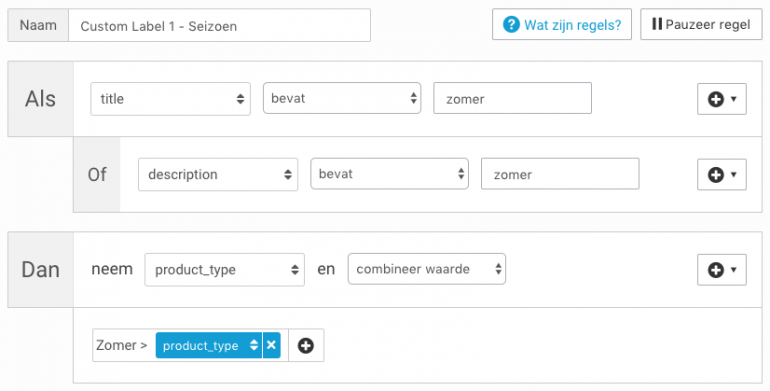Open the combineer waarde action dropdown
Screen dimensions: 770x391
427,269
